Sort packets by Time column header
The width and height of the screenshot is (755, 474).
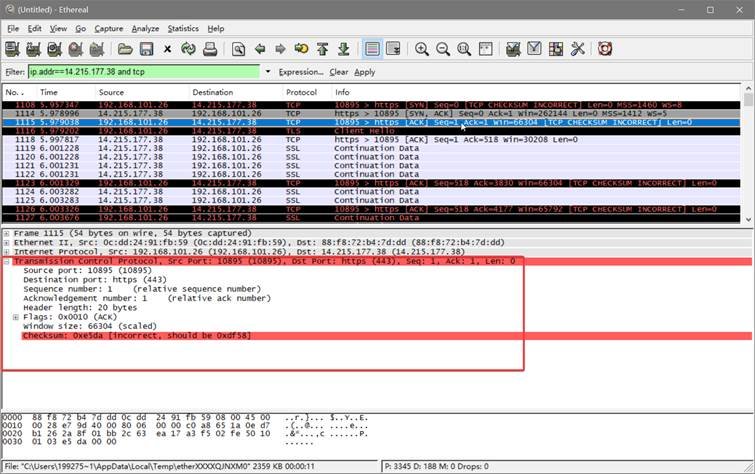click(65, 92)
